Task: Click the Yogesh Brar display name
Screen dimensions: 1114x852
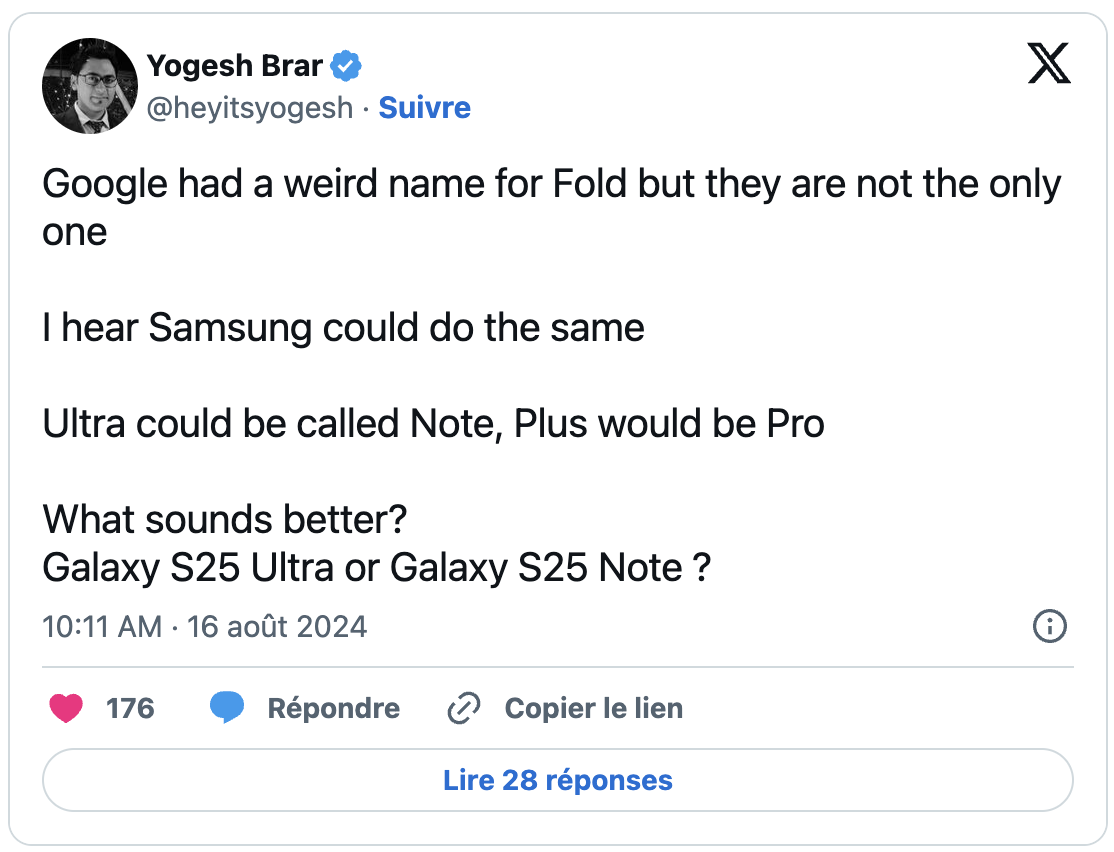Action: (x=234, y=66)
